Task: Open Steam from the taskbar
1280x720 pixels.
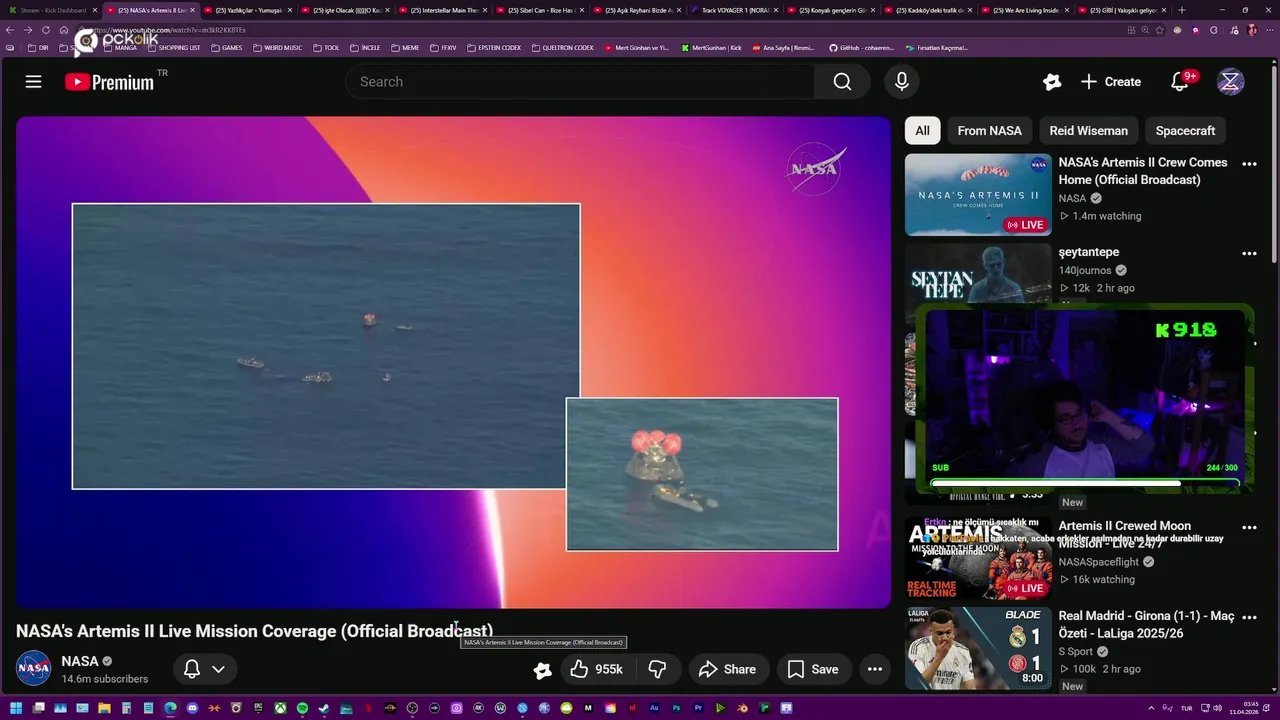Action: point(324,708)
